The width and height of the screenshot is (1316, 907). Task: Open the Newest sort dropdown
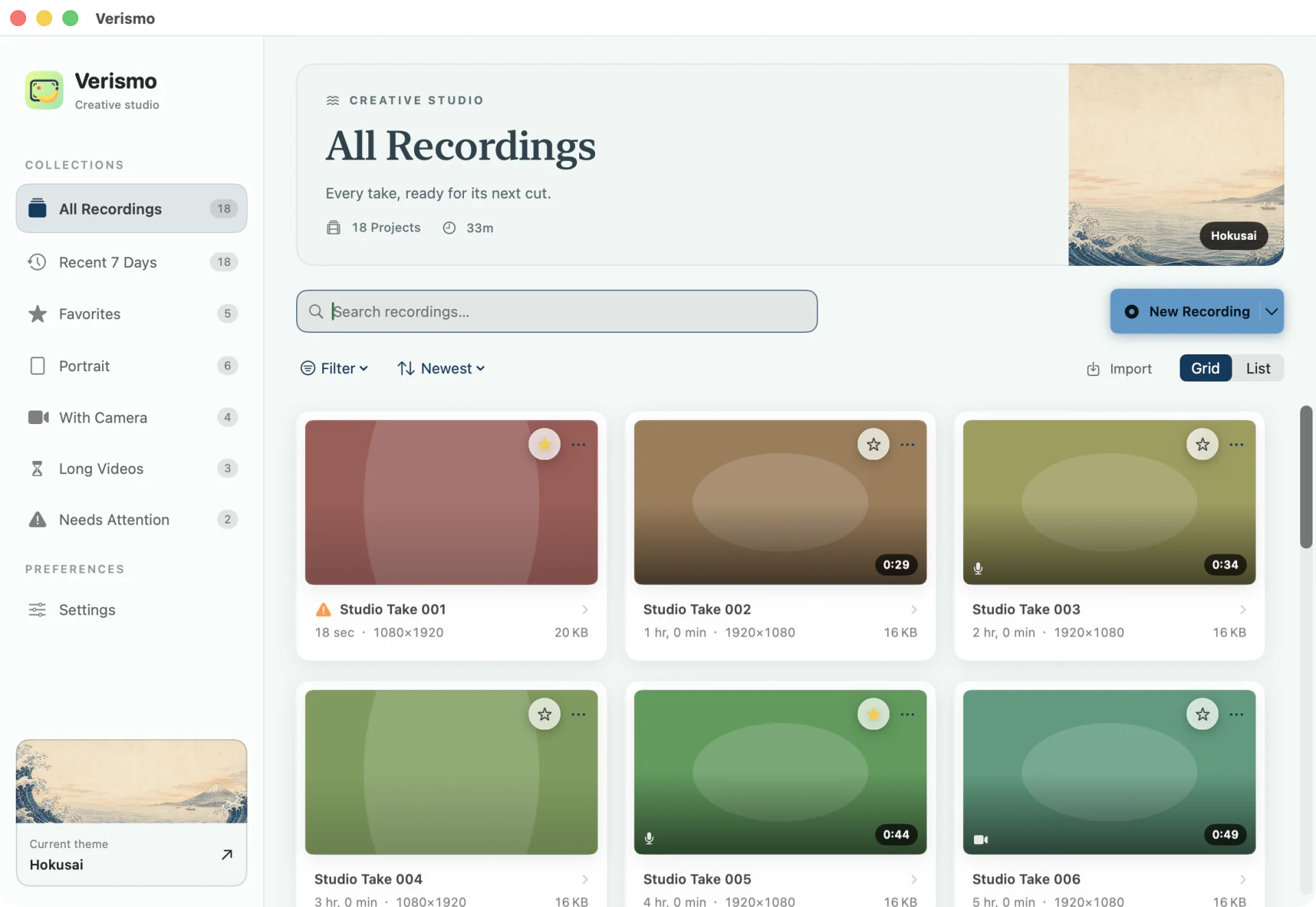[441, 369]
